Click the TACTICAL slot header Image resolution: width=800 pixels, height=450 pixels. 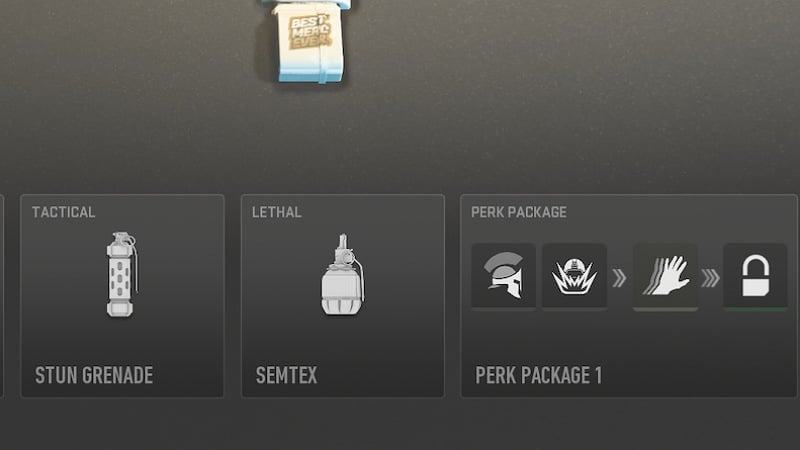[63, 212]
